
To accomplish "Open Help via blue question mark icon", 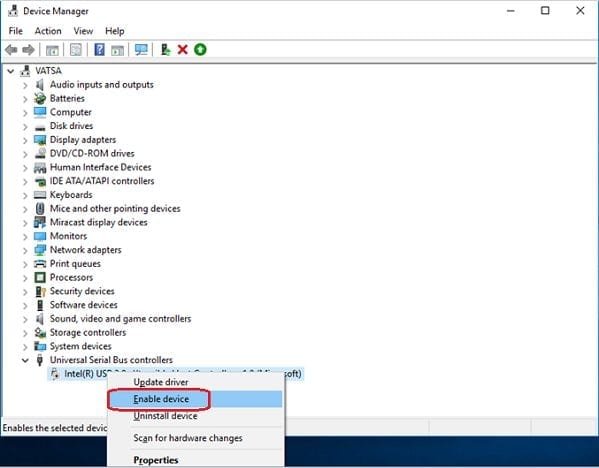I will tap(99, 50).
